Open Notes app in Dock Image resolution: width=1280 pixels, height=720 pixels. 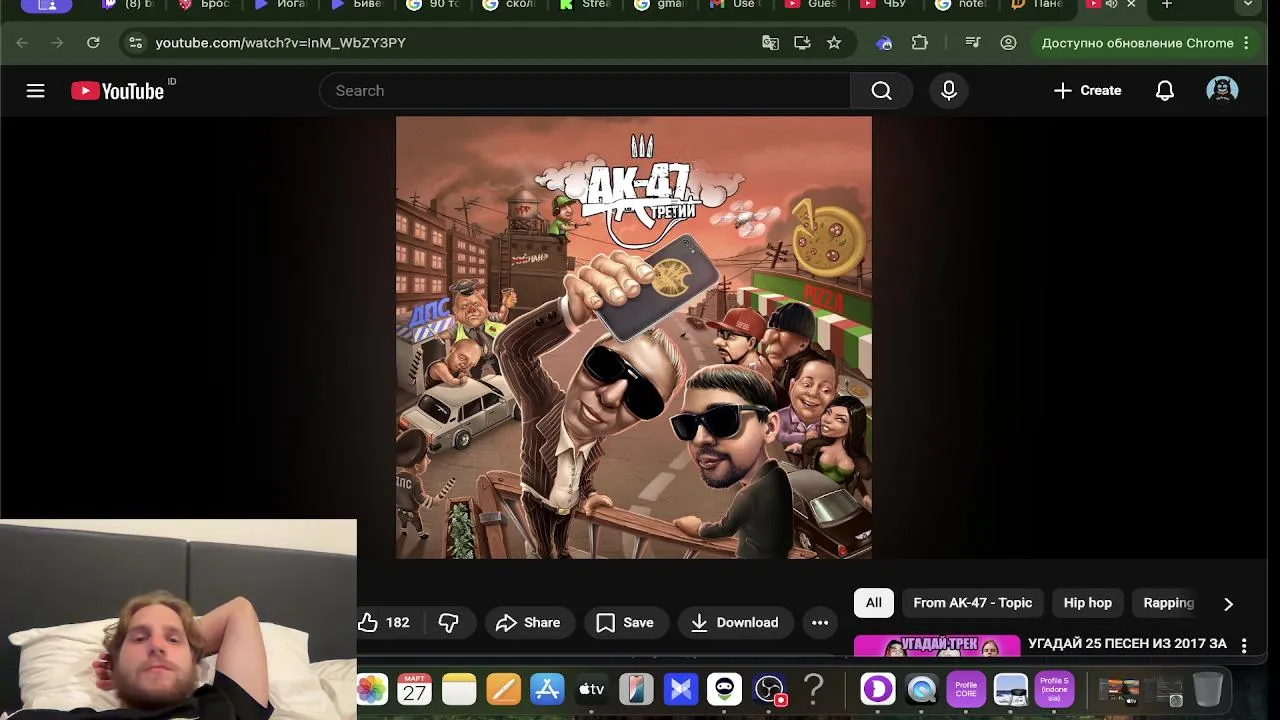(459, 689)
